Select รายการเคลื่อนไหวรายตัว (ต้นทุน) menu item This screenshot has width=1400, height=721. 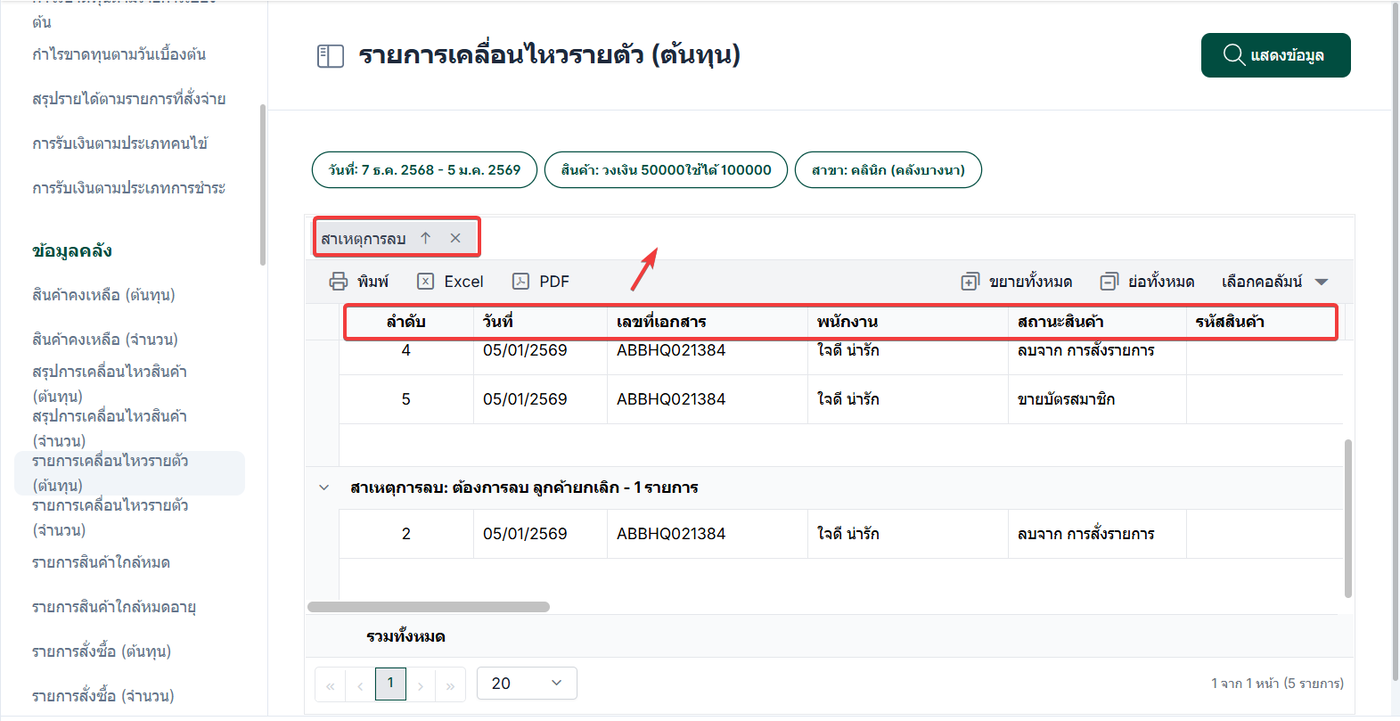coord(129,473)
